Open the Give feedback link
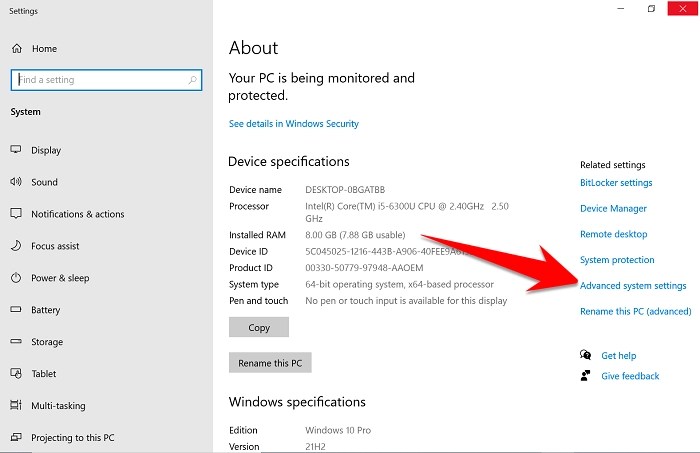This screenshot has width=700, height=453. pos(630,376)
